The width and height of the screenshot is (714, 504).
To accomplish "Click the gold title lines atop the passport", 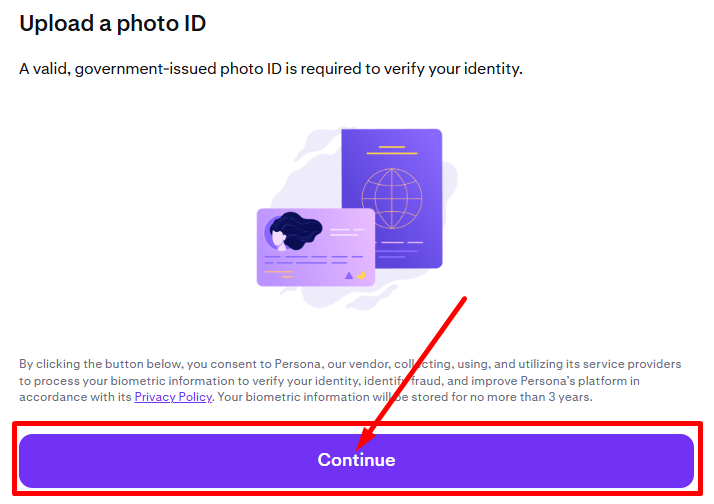I will click(392, 152).
